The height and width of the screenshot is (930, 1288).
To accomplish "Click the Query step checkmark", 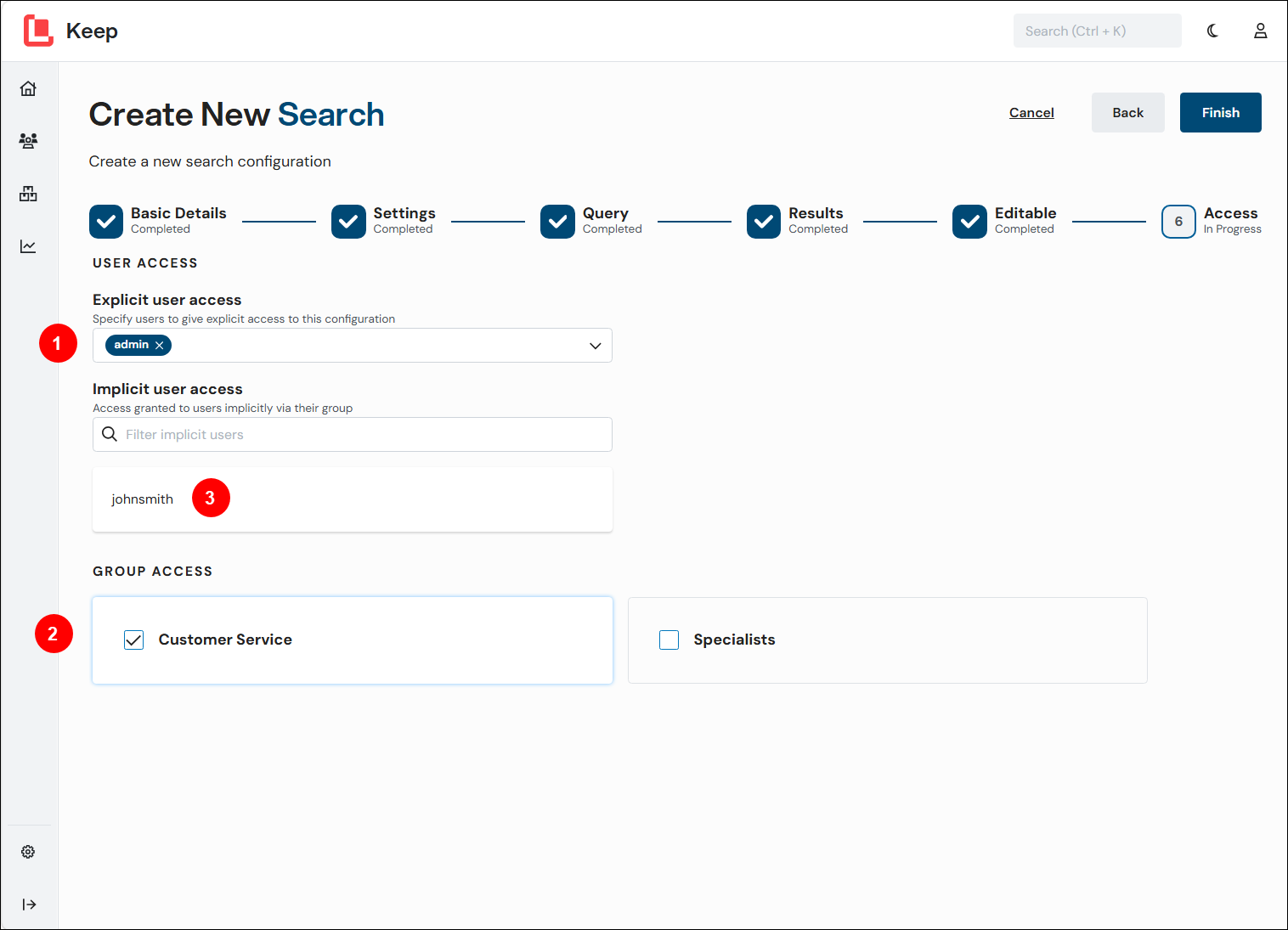I will 557,222.
